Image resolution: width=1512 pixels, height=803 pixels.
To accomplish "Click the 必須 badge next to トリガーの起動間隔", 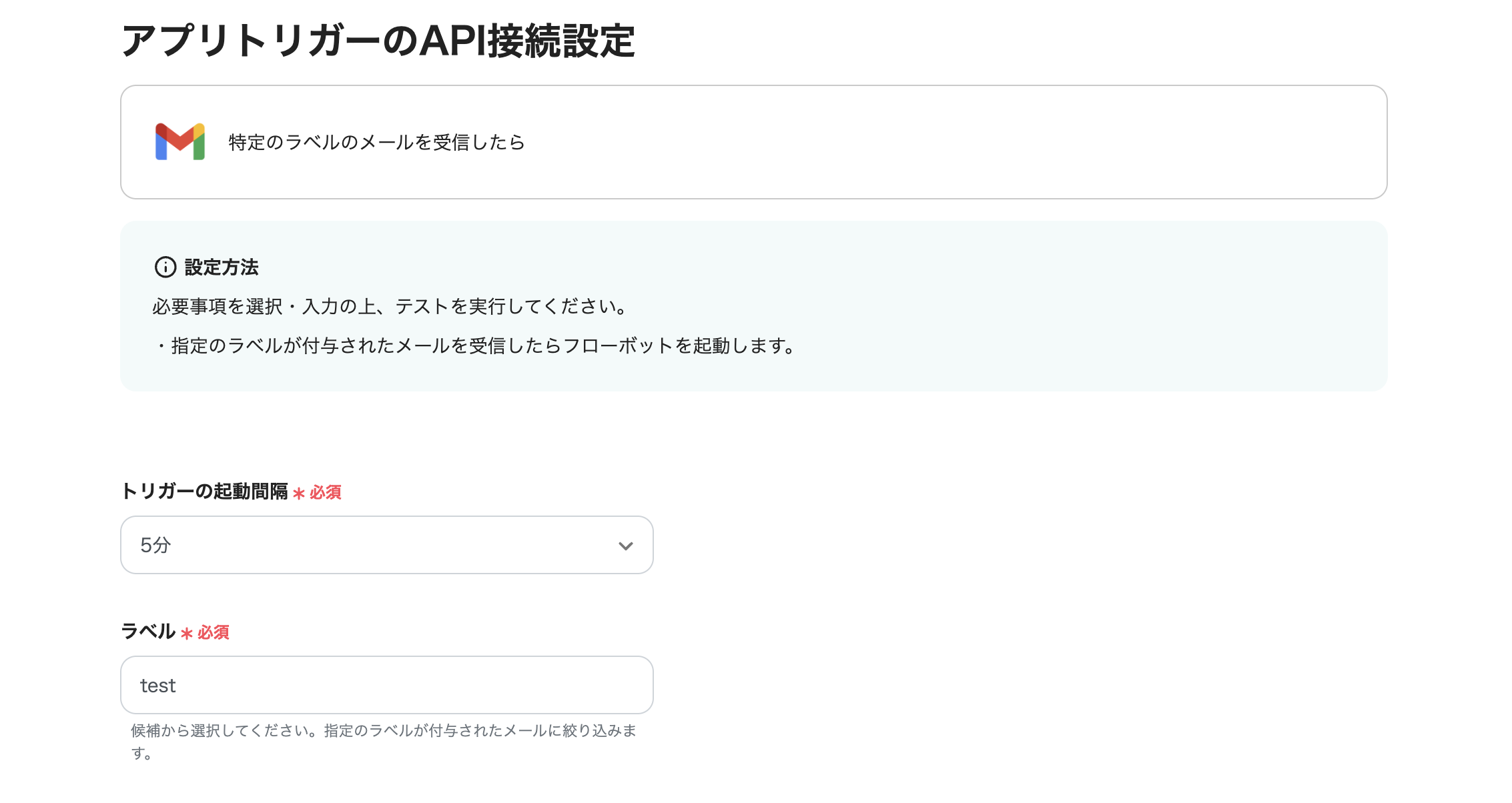I will [x=324, y=494].
